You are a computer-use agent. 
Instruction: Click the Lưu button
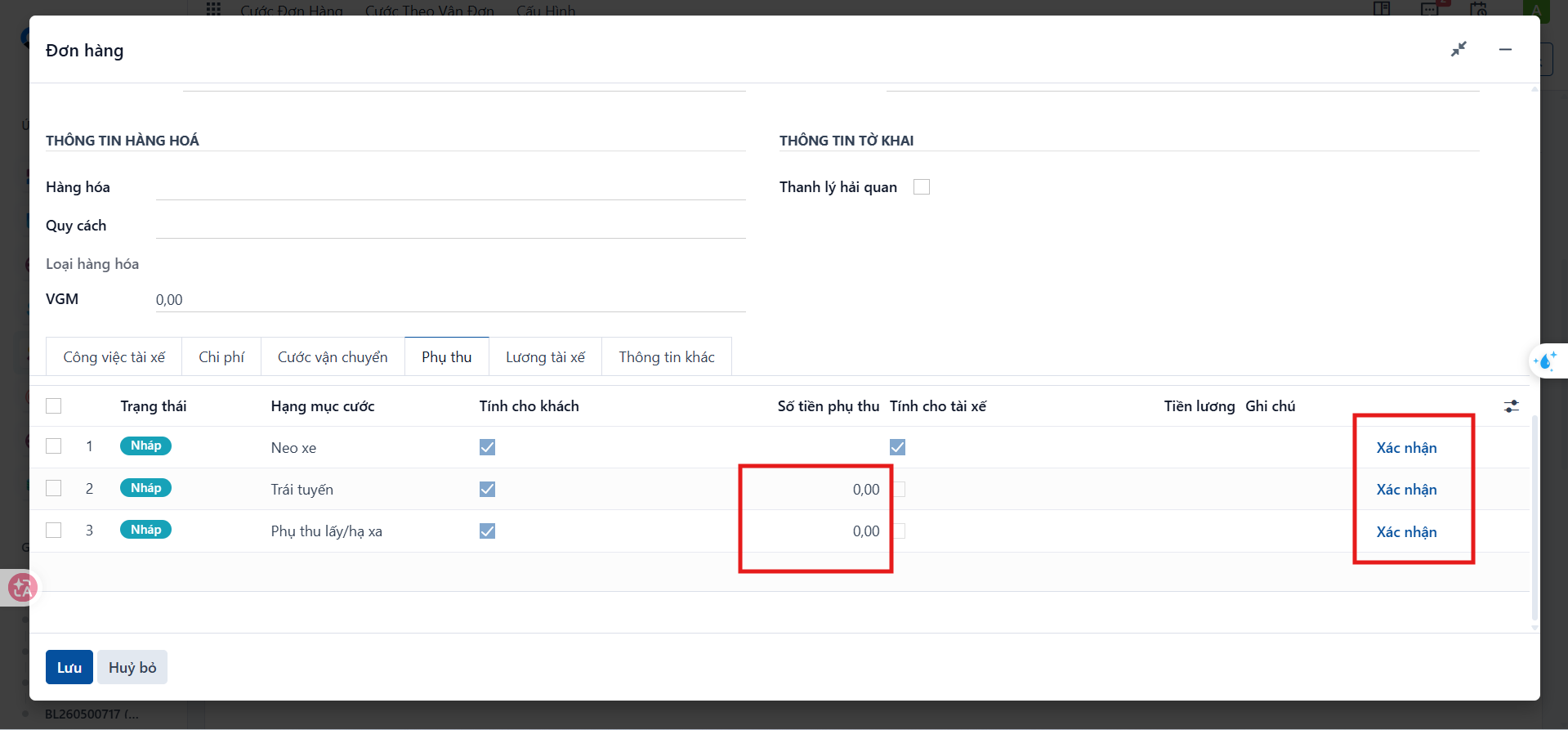pyautogui.click(x=69, y=667)
